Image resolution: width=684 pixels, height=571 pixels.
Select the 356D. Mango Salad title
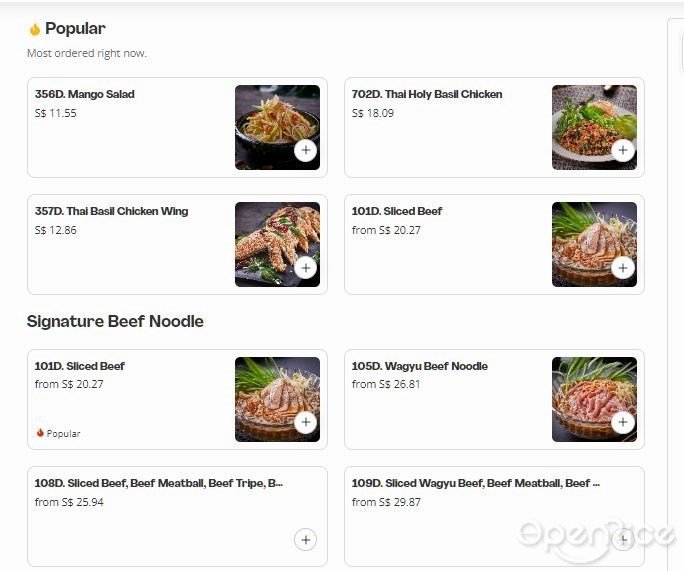click(85, 94)
